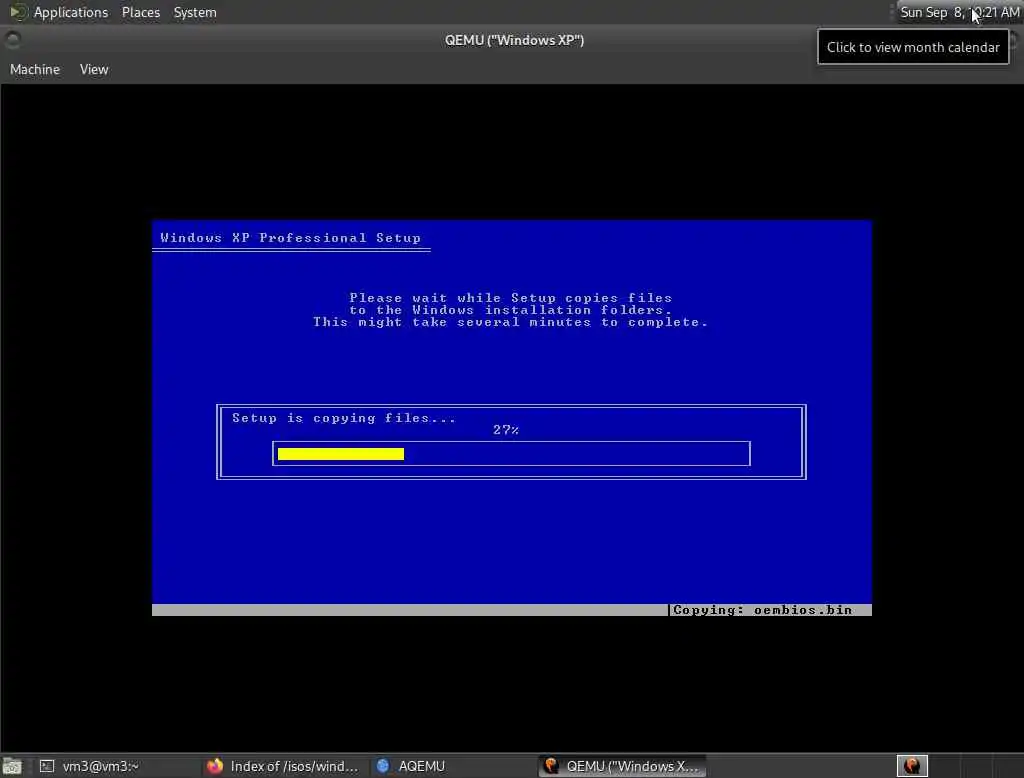Switch to the vm3@vm3:~ terminal window

click(101, 766)
